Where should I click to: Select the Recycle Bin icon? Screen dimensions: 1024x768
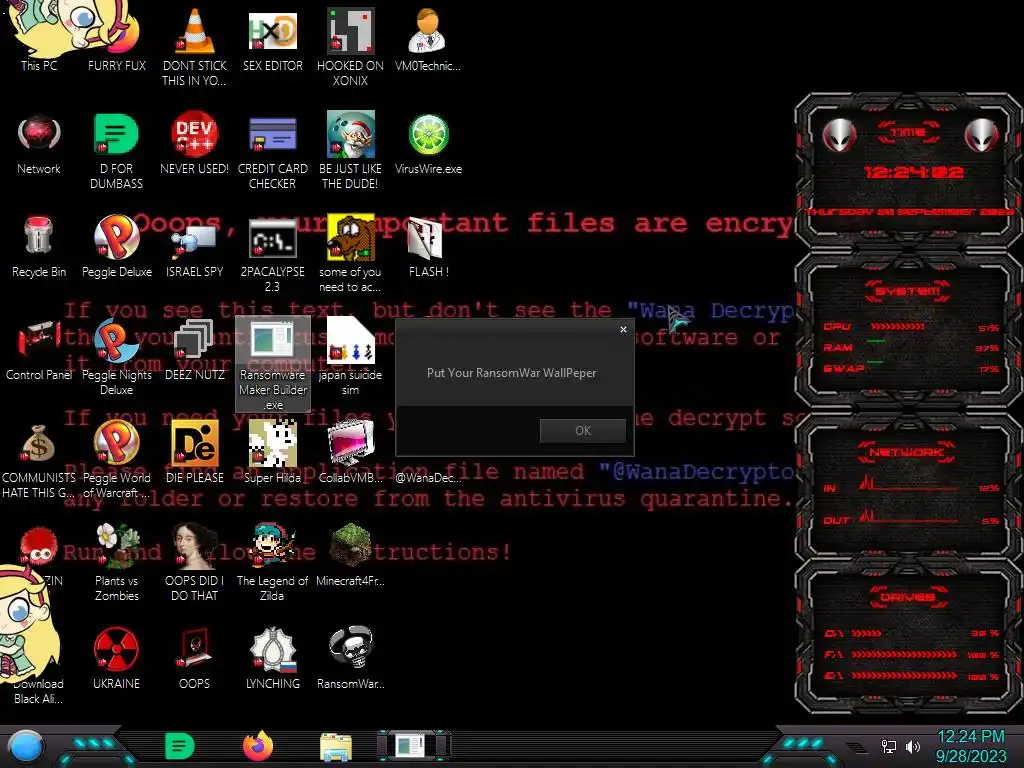point(39,246)
